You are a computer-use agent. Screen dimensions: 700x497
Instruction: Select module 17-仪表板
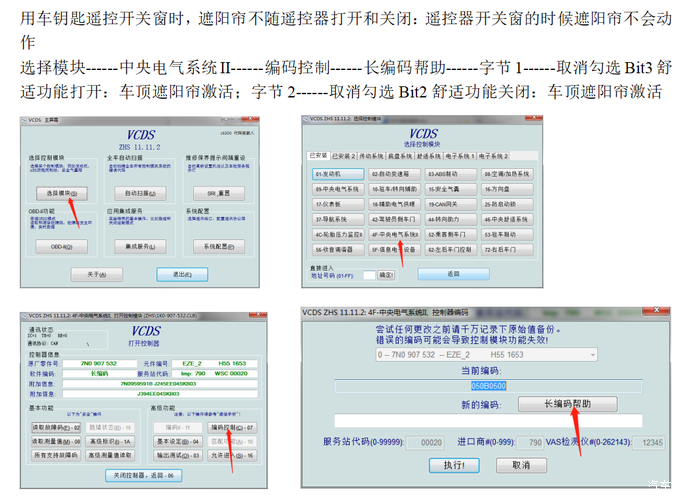pos(338,205)
